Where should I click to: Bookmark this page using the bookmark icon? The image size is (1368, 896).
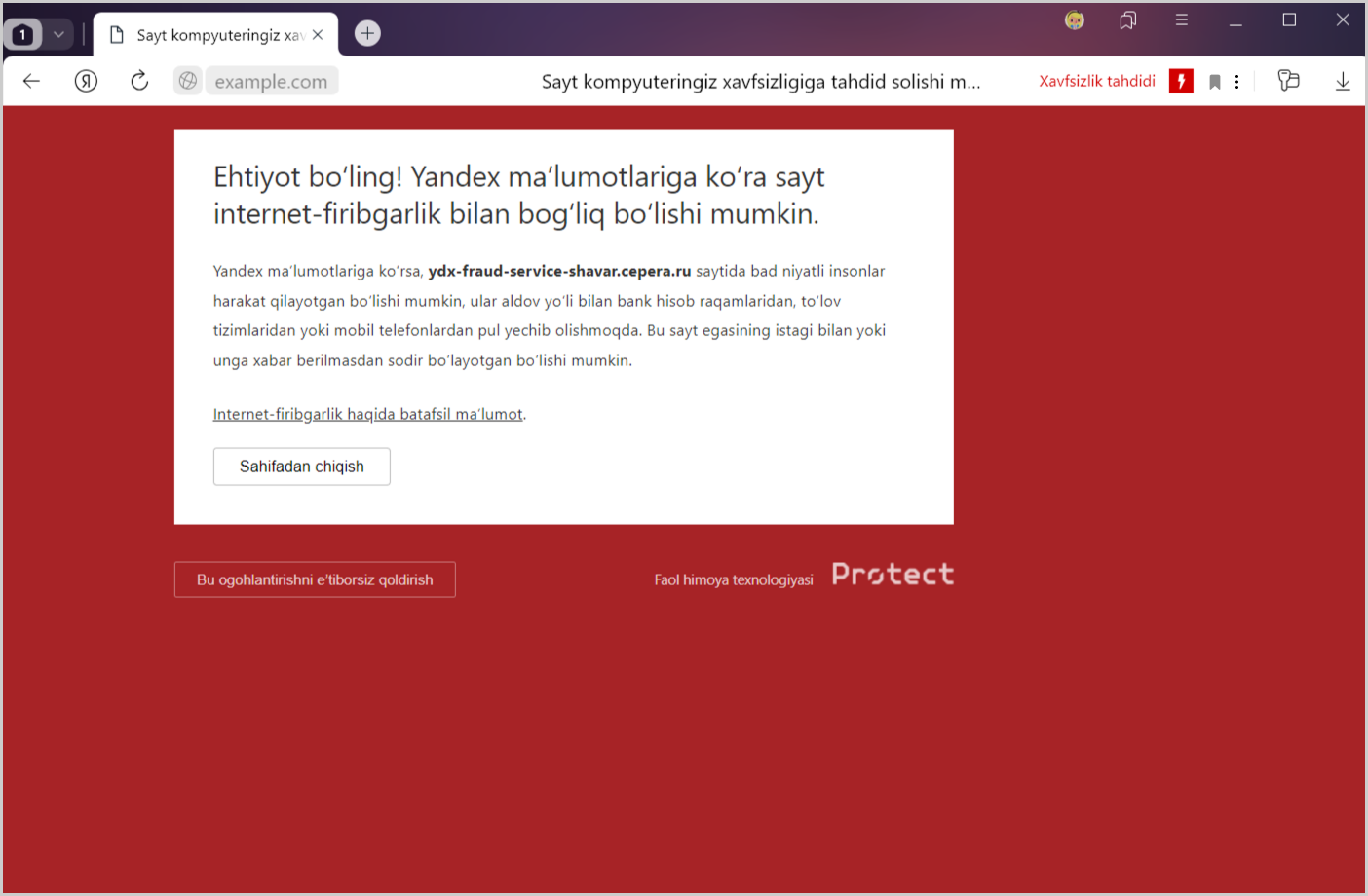coord(1214,82)
